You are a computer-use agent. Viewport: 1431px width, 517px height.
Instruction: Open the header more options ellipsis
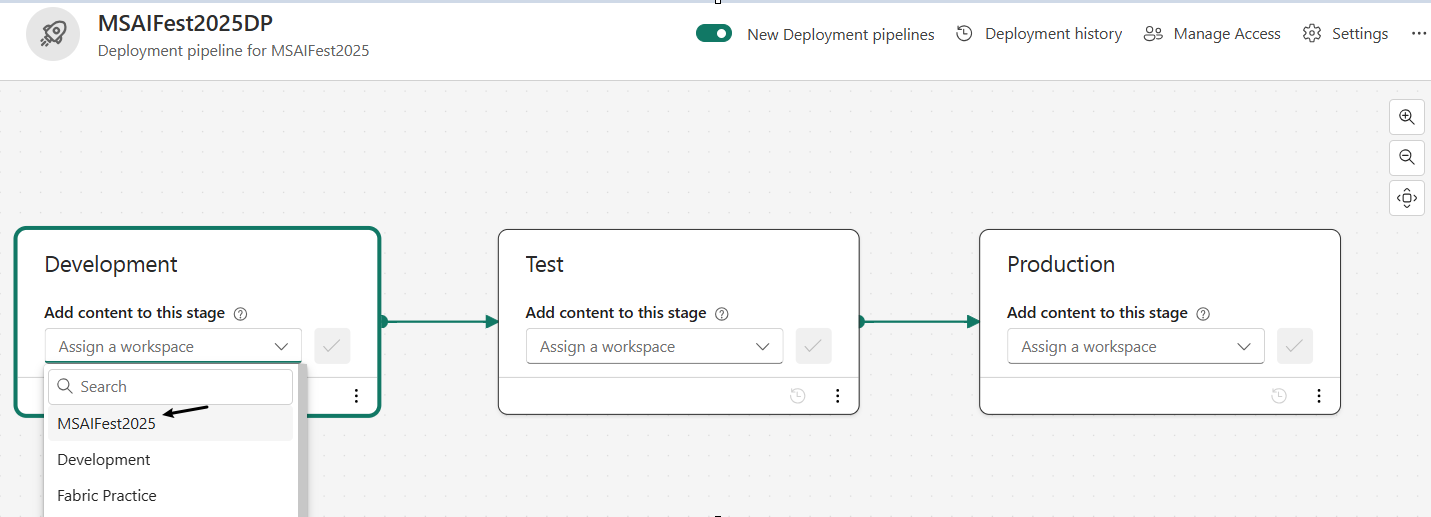(1418, 34)
